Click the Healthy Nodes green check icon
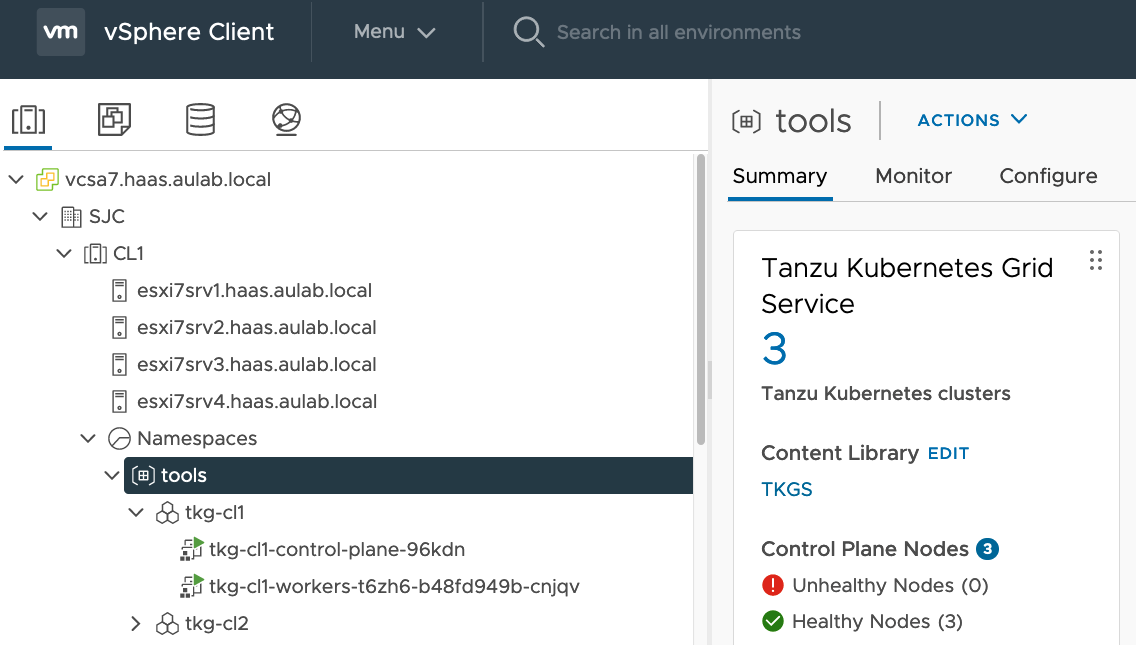This screenshot has width=1136, height=645. [772, 621]
